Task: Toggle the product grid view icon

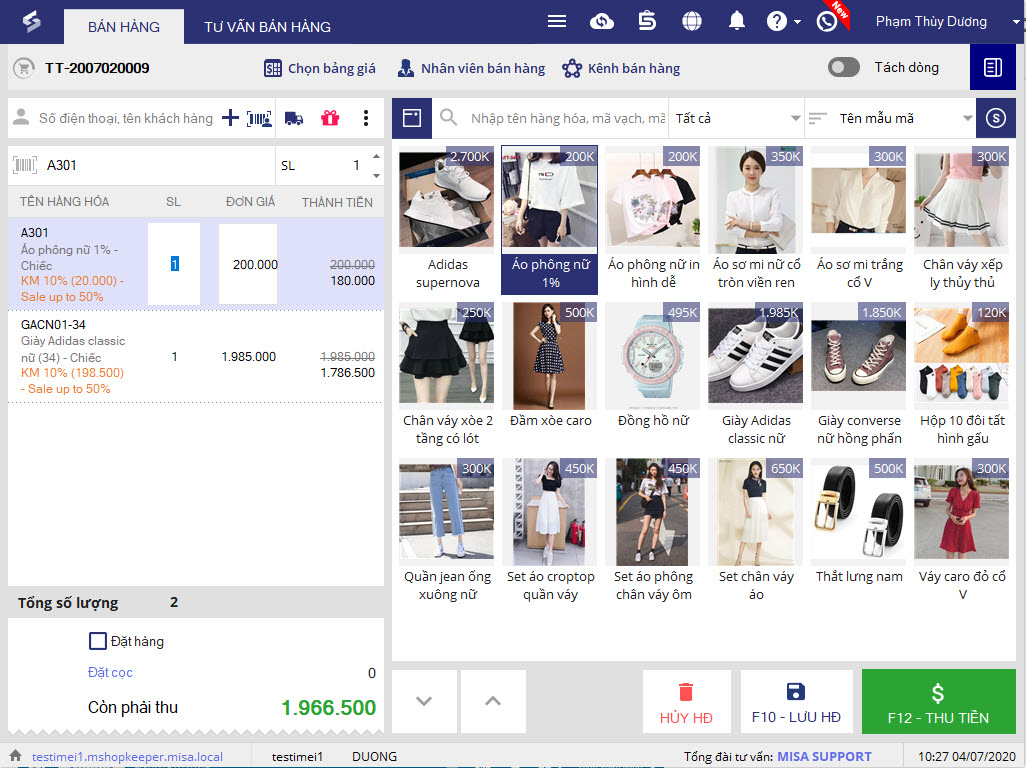Action: (412, 118)
